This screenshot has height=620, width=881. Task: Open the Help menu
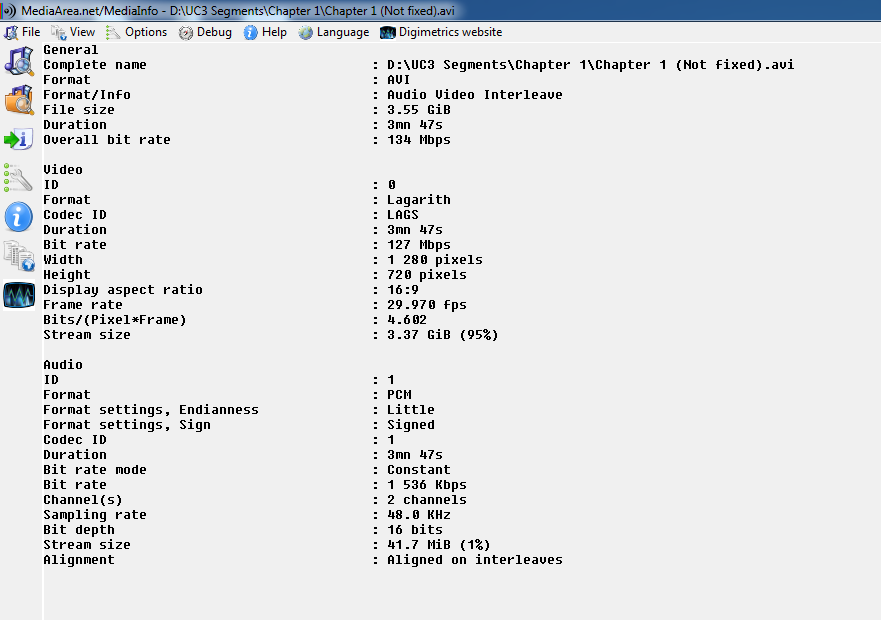coord(266,32)
